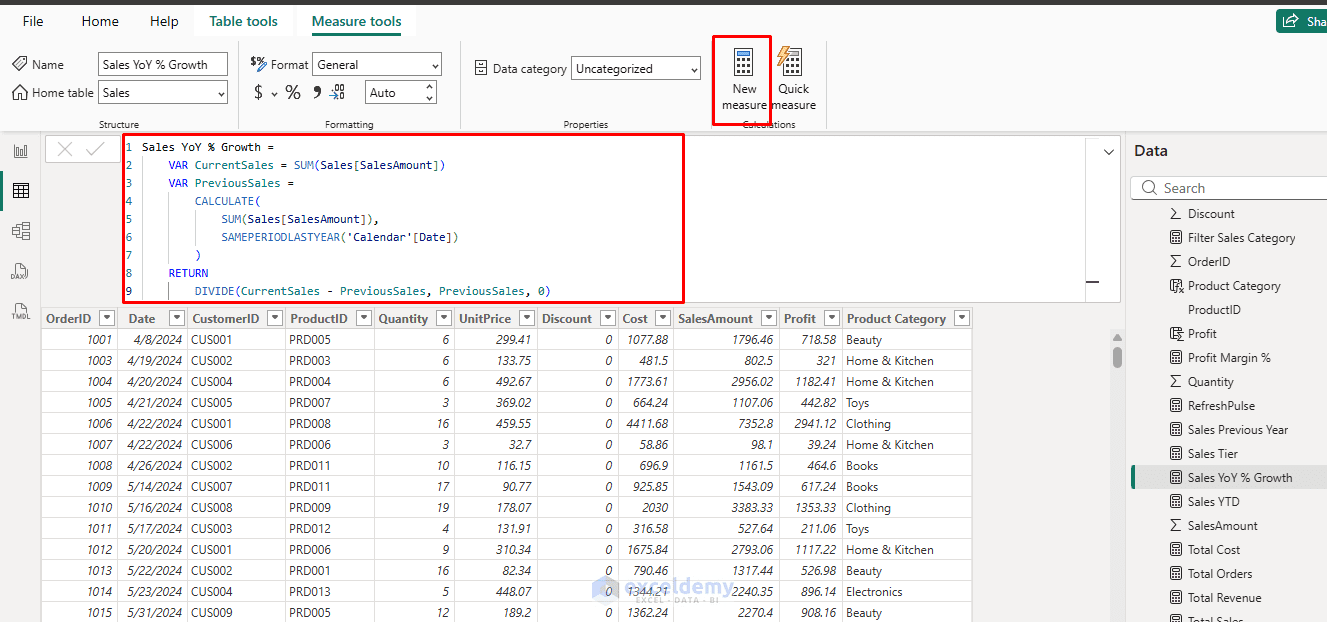Click table vertical scrollbar thumb

pyautogui.click(x=1117, y=357)
